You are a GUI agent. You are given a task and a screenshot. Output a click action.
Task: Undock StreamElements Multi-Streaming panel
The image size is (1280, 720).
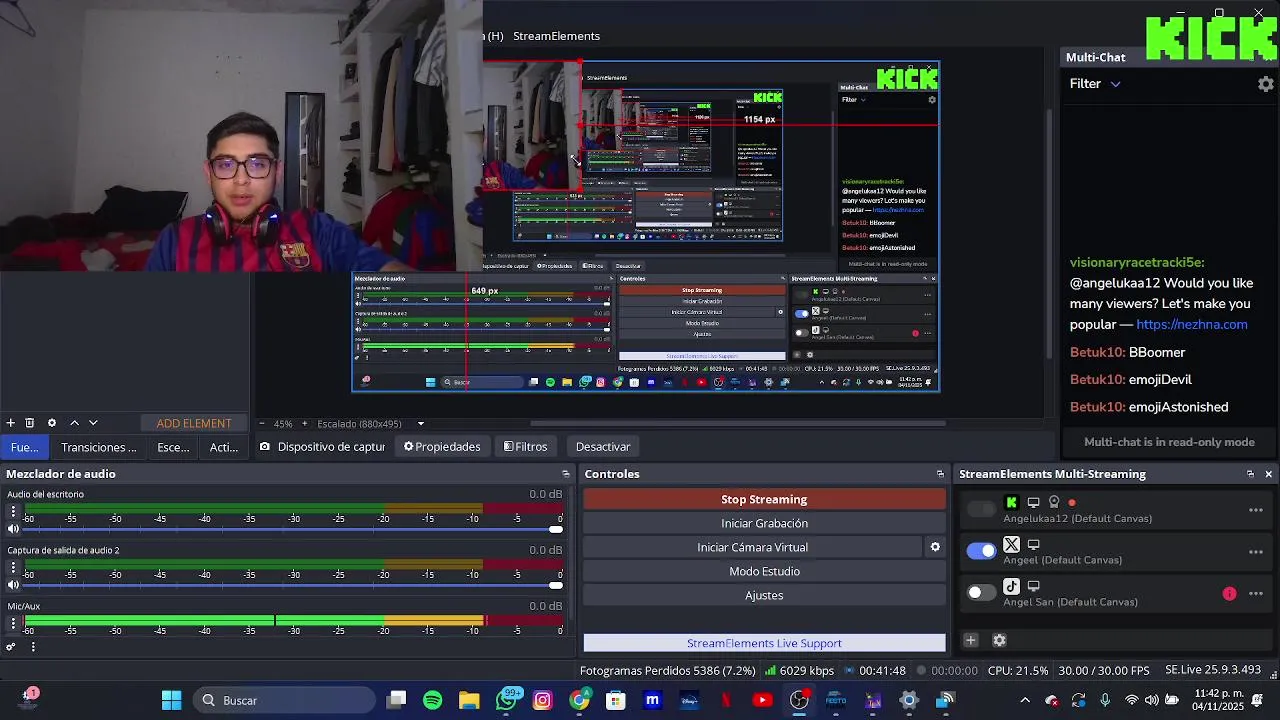pos(1250,474)
